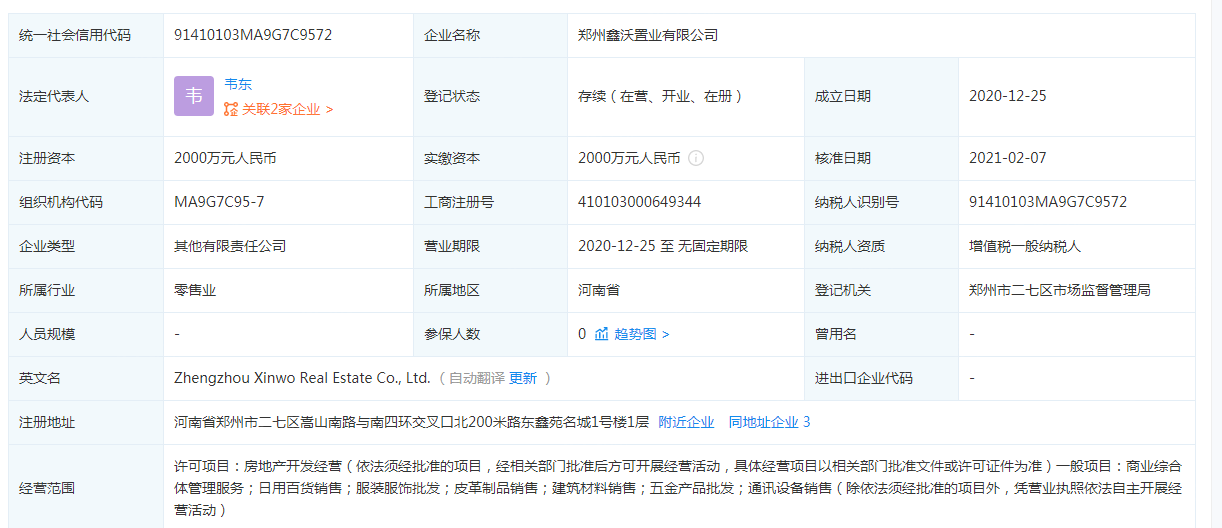Click industry value 零售业
The width and height of the screenshot is (1222, 528).
point(195,290)
